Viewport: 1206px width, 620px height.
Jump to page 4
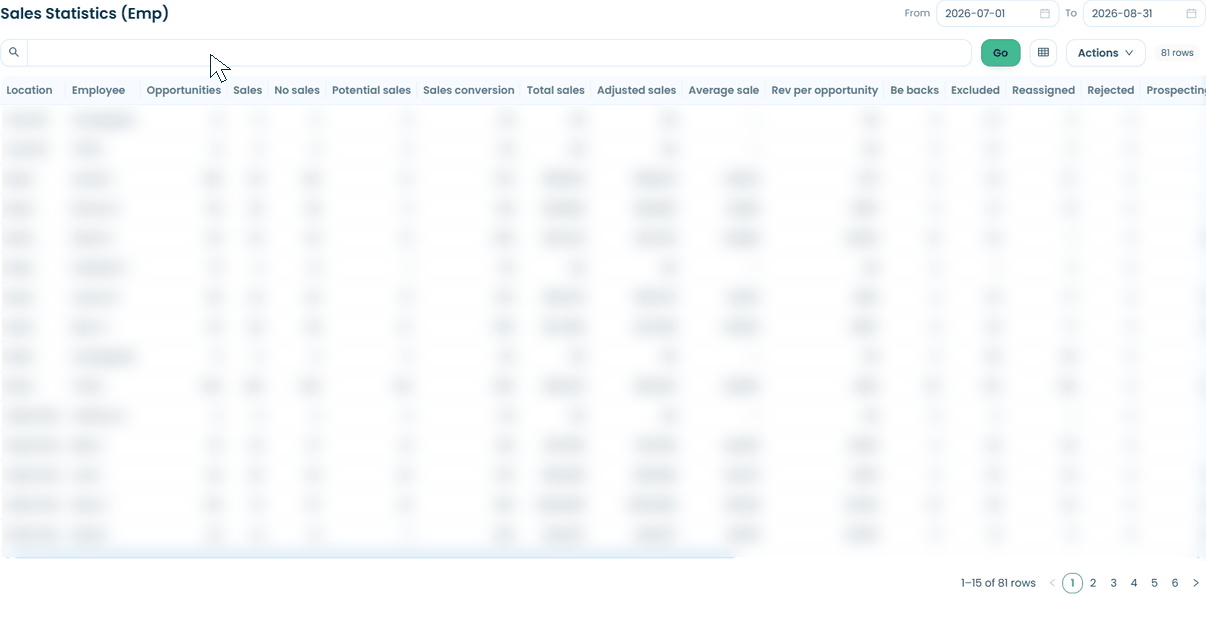[1134, 583]
